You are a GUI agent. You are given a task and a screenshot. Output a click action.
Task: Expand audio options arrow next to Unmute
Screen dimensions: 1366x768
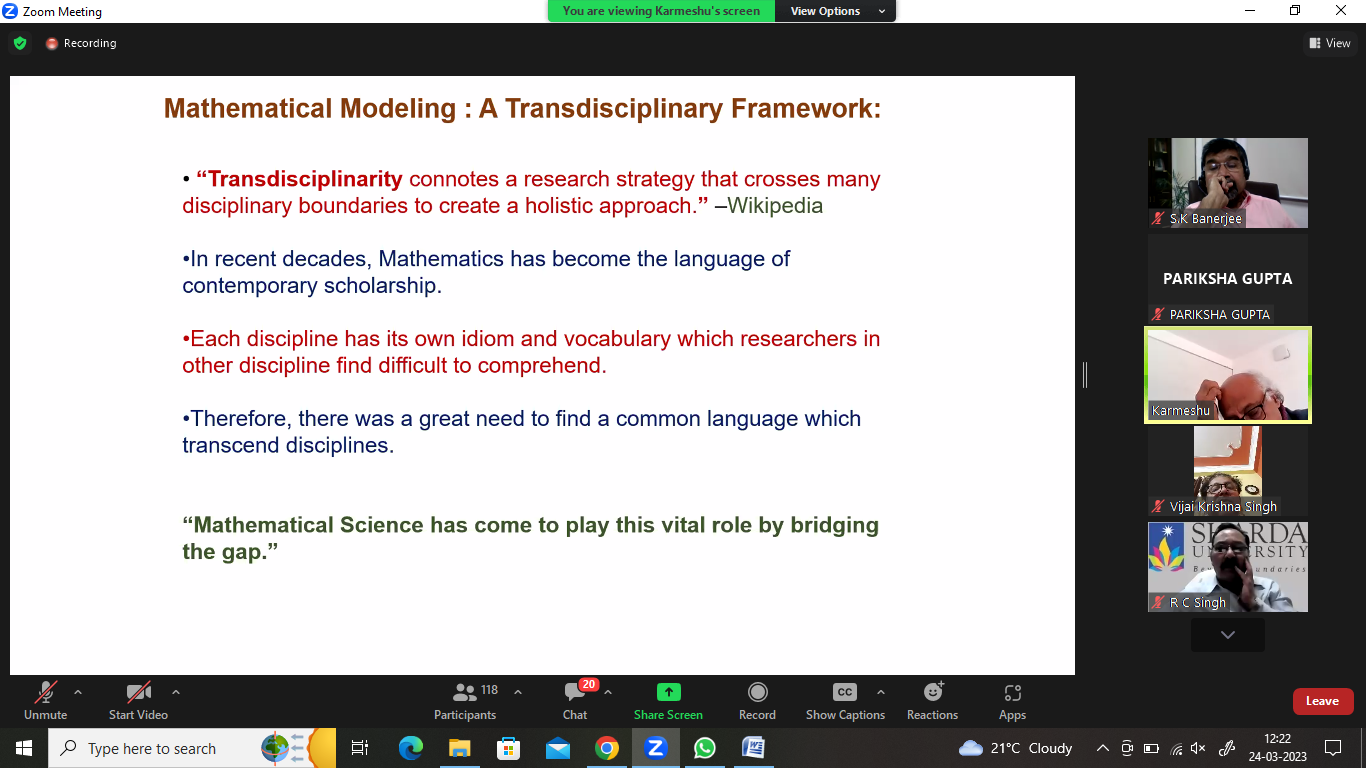[78, 692]
